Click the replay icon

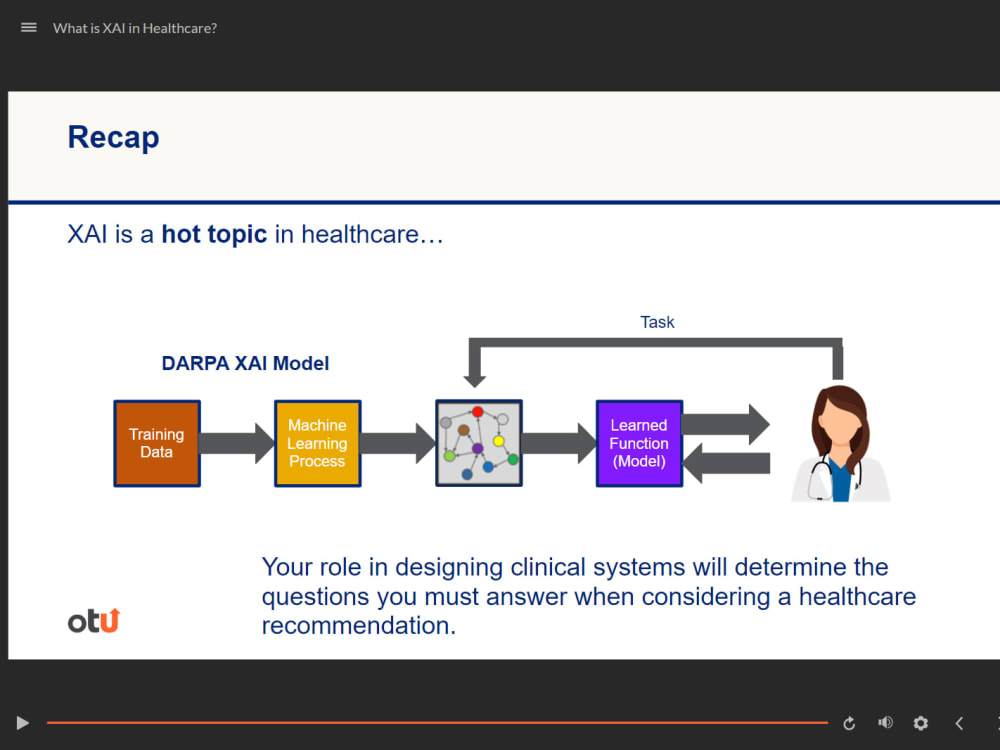coord(849,723)
